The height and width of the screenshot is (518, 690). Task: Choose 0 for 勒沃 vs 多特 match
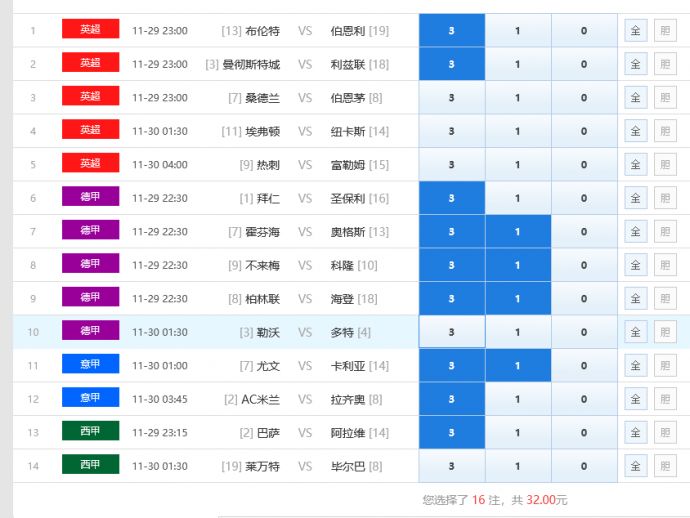coord(584,332)
